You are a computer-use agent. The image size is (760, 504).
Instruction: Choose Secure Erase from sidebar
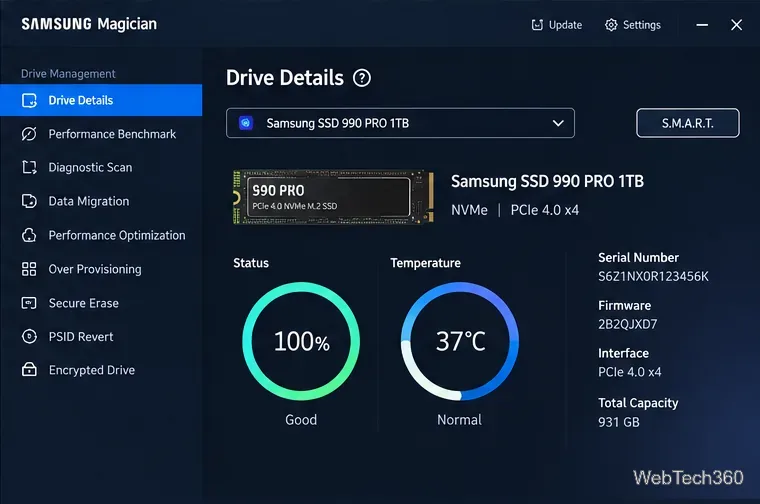(x=101, y=303)
